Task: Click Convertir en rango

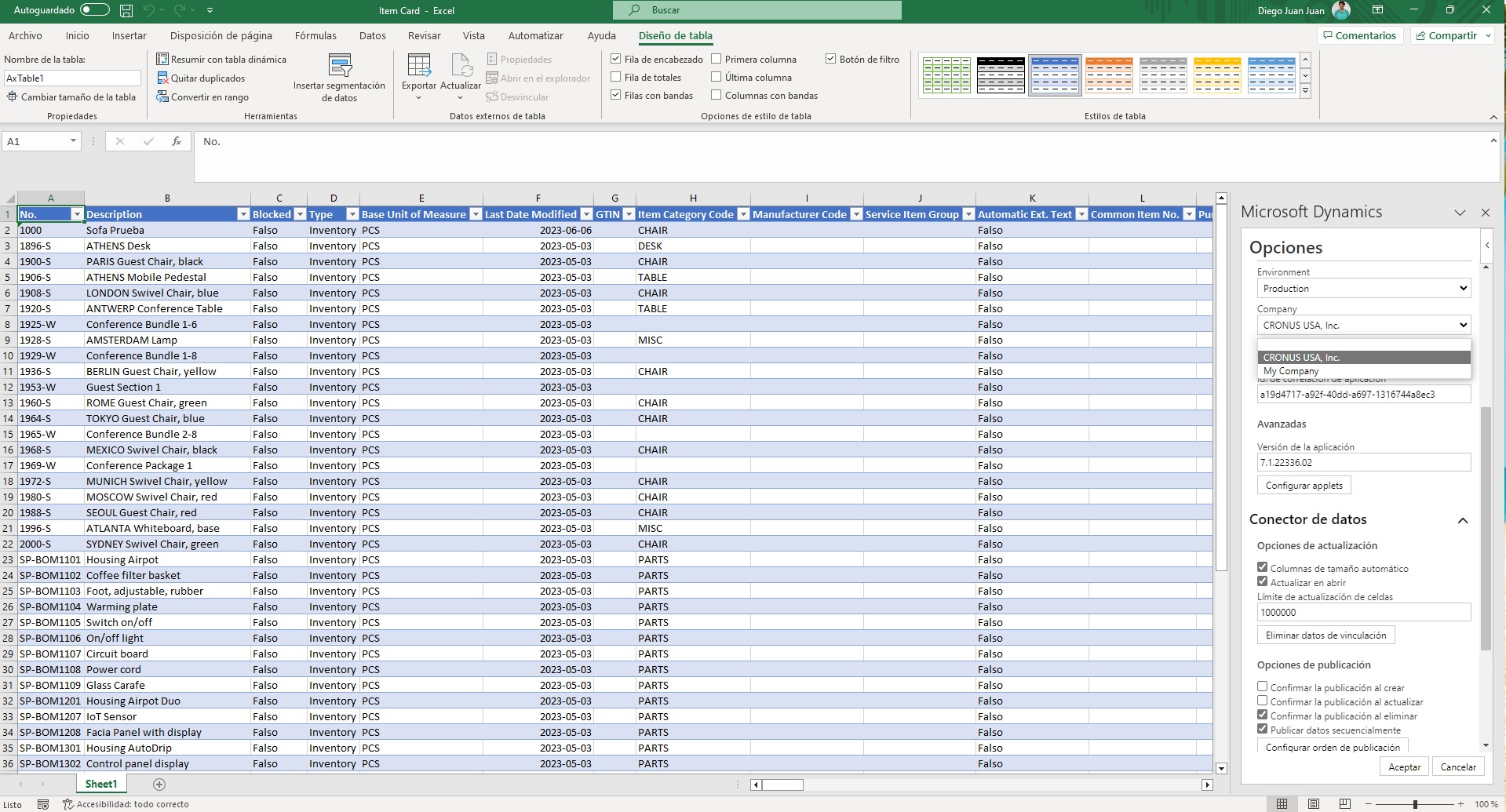Action: (202, 96)
